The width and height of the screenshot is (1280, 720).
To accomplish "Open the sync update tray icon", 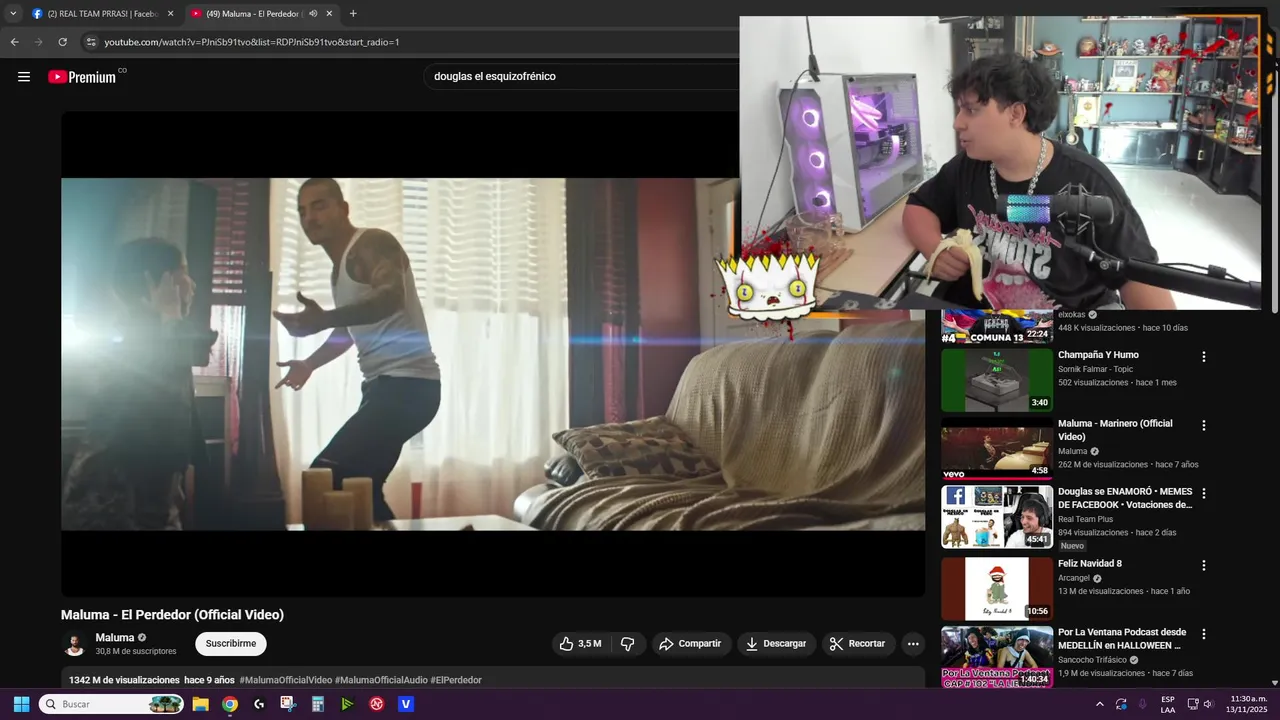I will (x=1121, y=704).
